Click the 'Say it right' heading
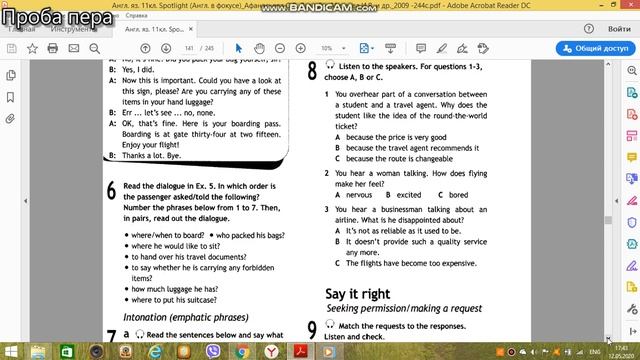The image size is (640, 360). pyautogui.click(x=358, y=294)
